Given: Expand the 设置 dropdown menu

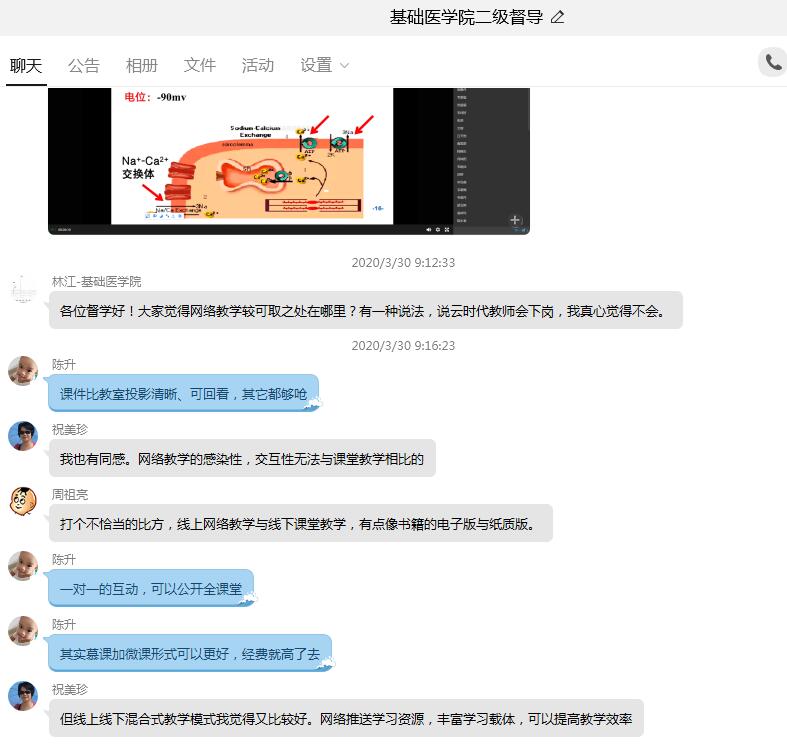Looking at the screenshot, I should 325,65.
